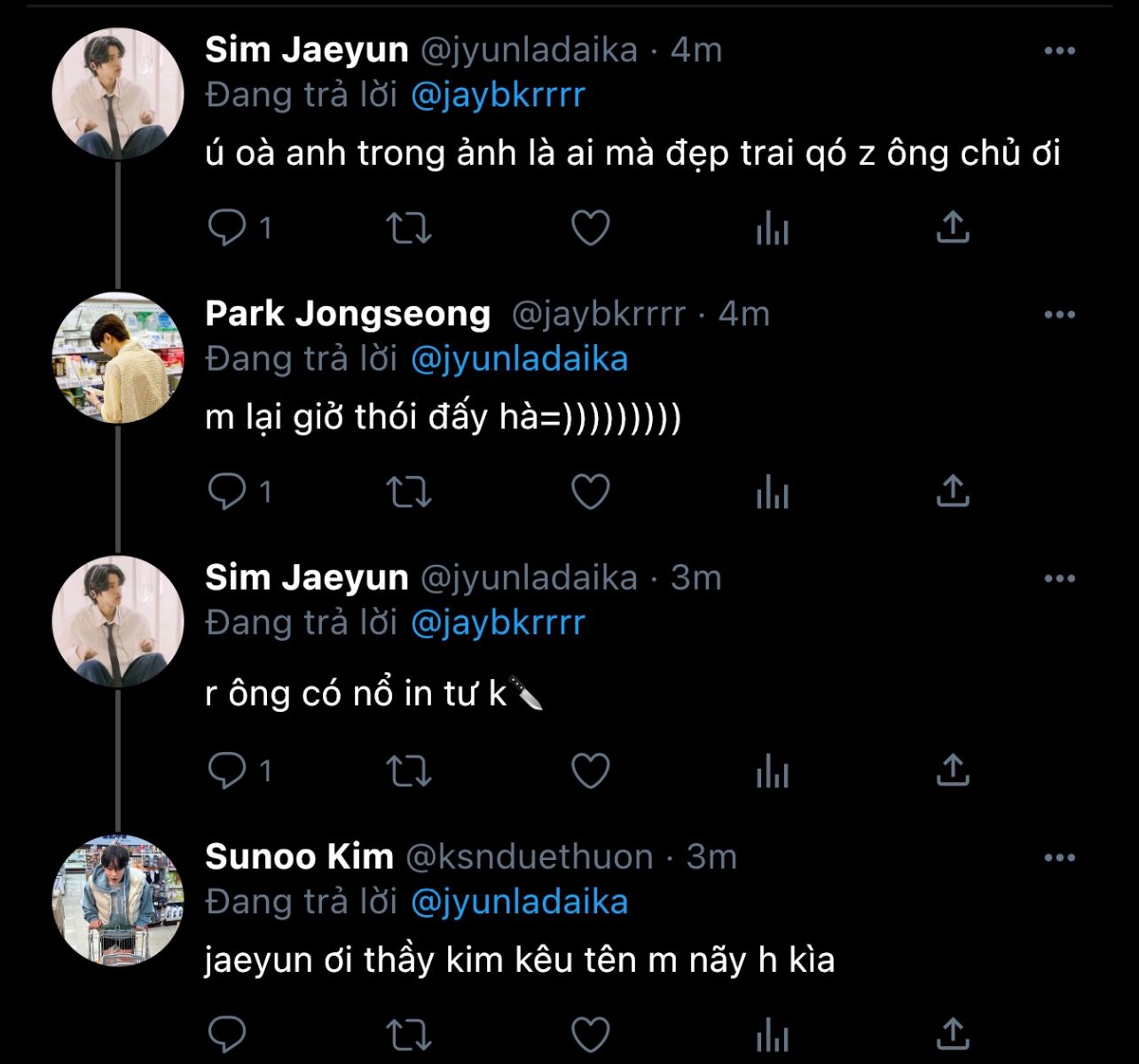Retweet Park Jongseong's reply

coord(409,492)
